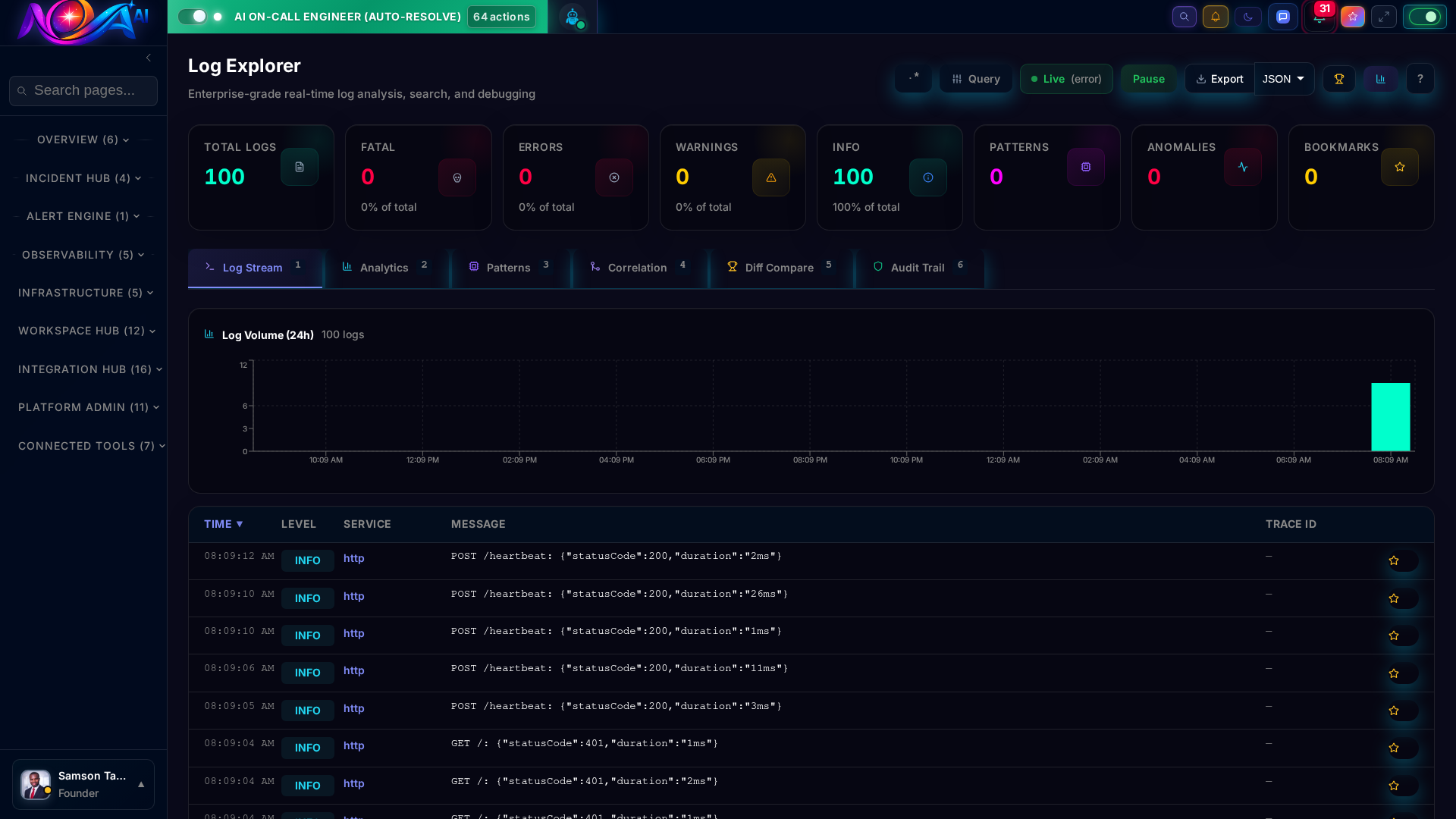Open the trophy achievements panel
The width and height of the screenshot is (1456, 819).
click(x=1338, y=79)
